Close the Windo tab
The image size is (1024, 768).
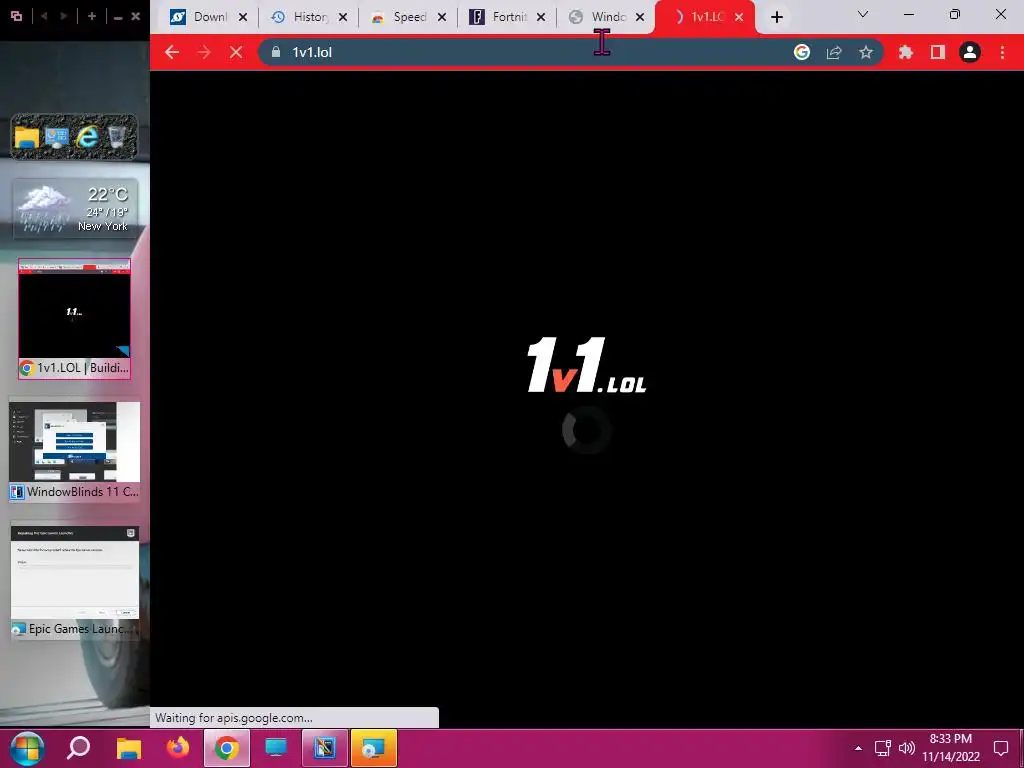click(640, 17)
